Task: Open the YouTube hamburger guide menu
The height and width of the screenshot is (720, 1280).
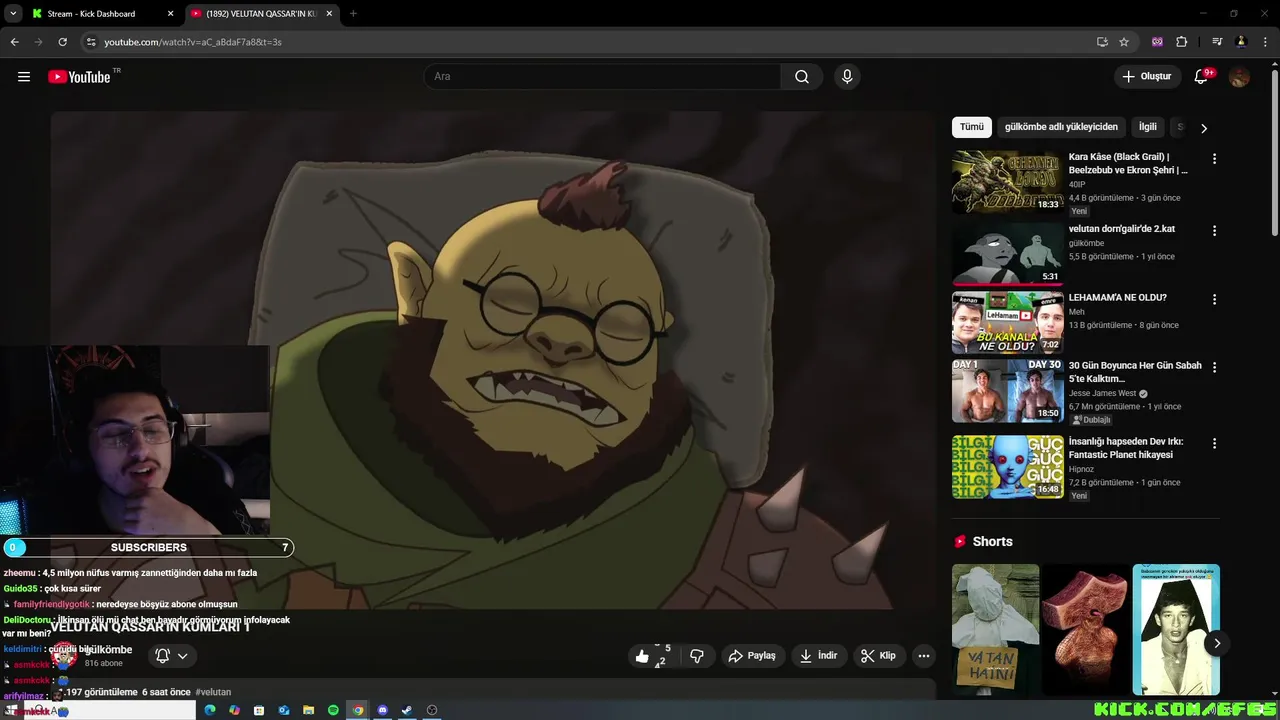Action: [24, 77]
